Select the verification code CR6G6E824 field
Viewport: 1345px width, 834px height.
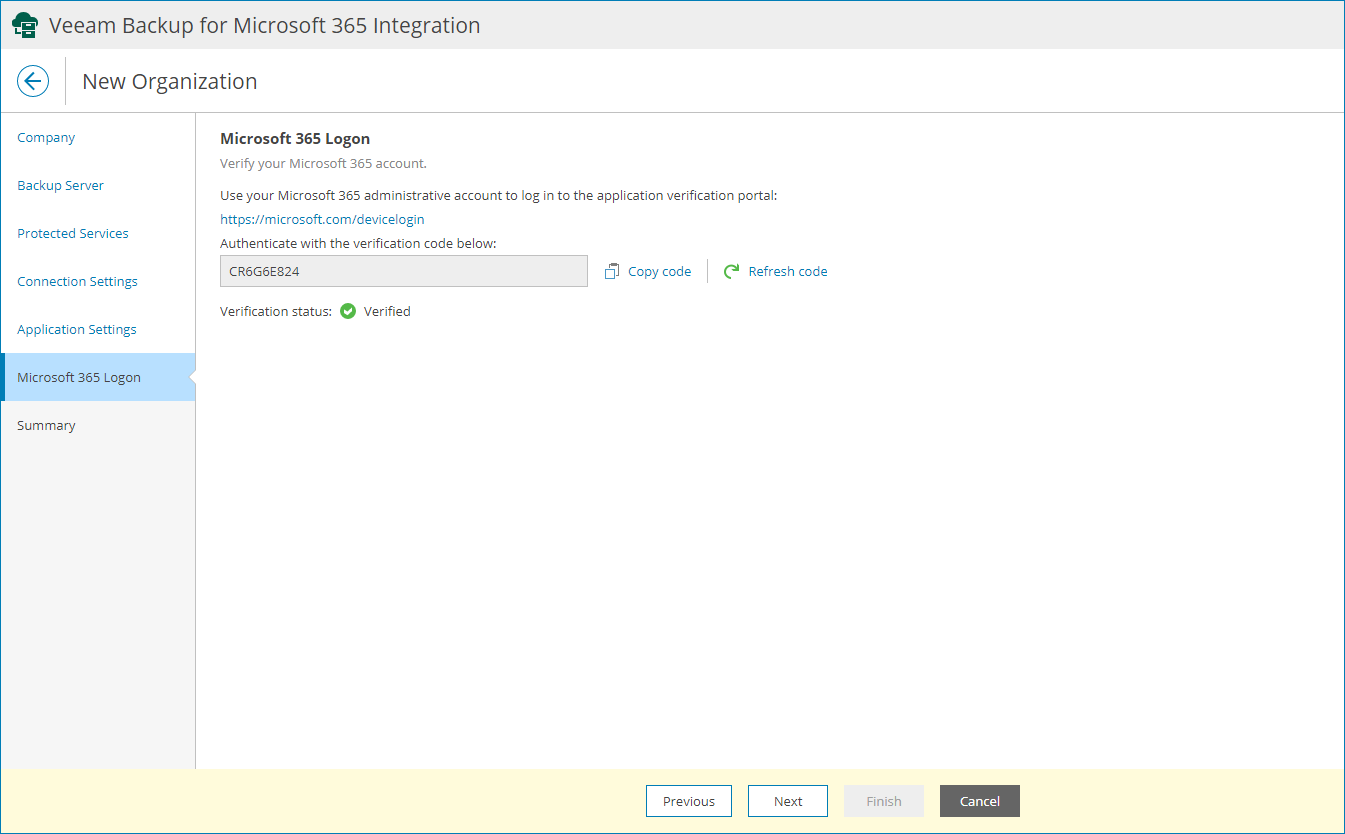tap(403, 270)
